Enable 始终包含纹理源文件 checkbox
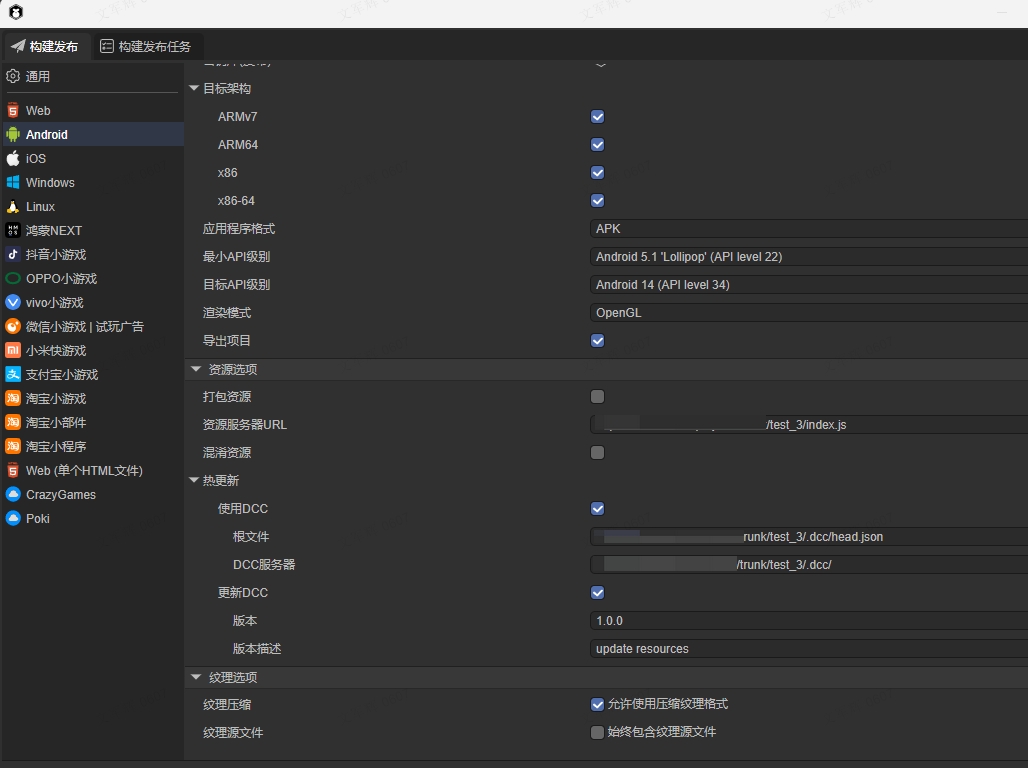The image size is (1028, 768). (598, 733)
